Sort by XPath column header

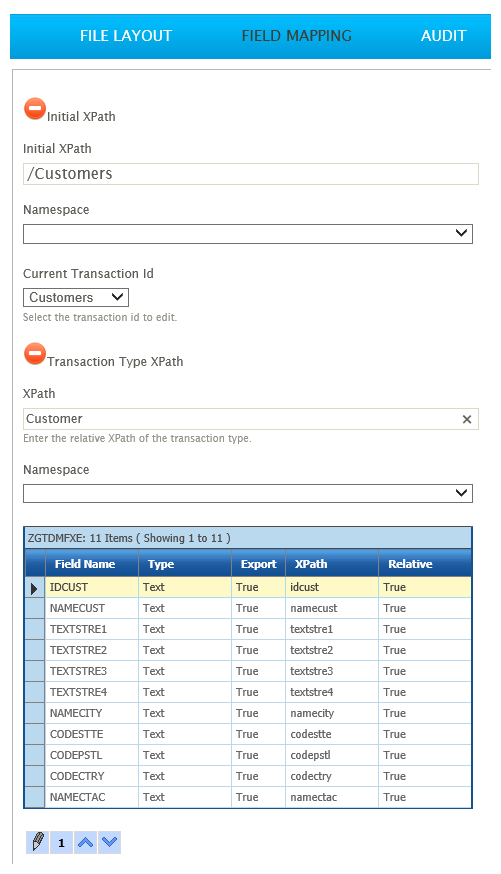[332, 564]
